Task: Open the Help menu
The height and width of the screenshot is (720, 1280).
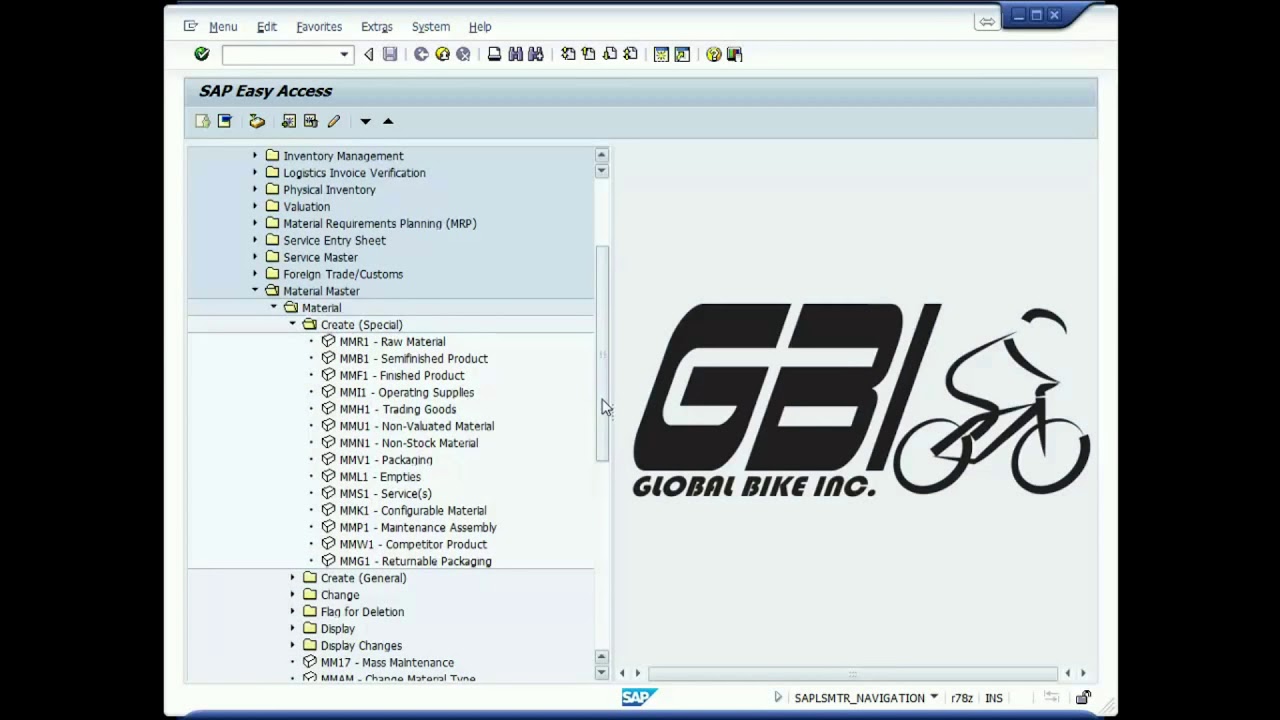Action: (x=480, y=27)
